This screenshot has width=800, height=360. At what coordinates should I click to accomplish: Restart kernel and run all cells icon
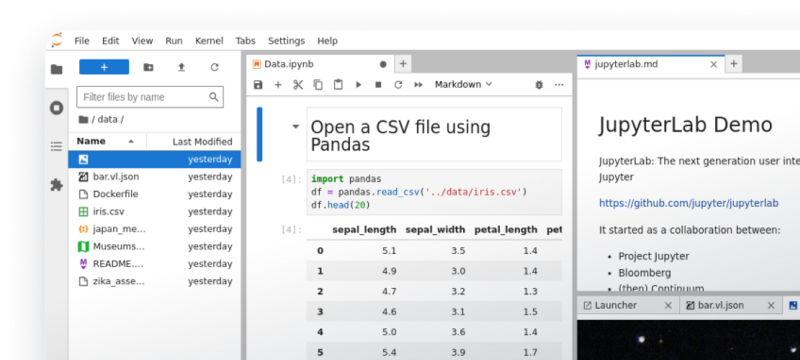click(418, 85)
